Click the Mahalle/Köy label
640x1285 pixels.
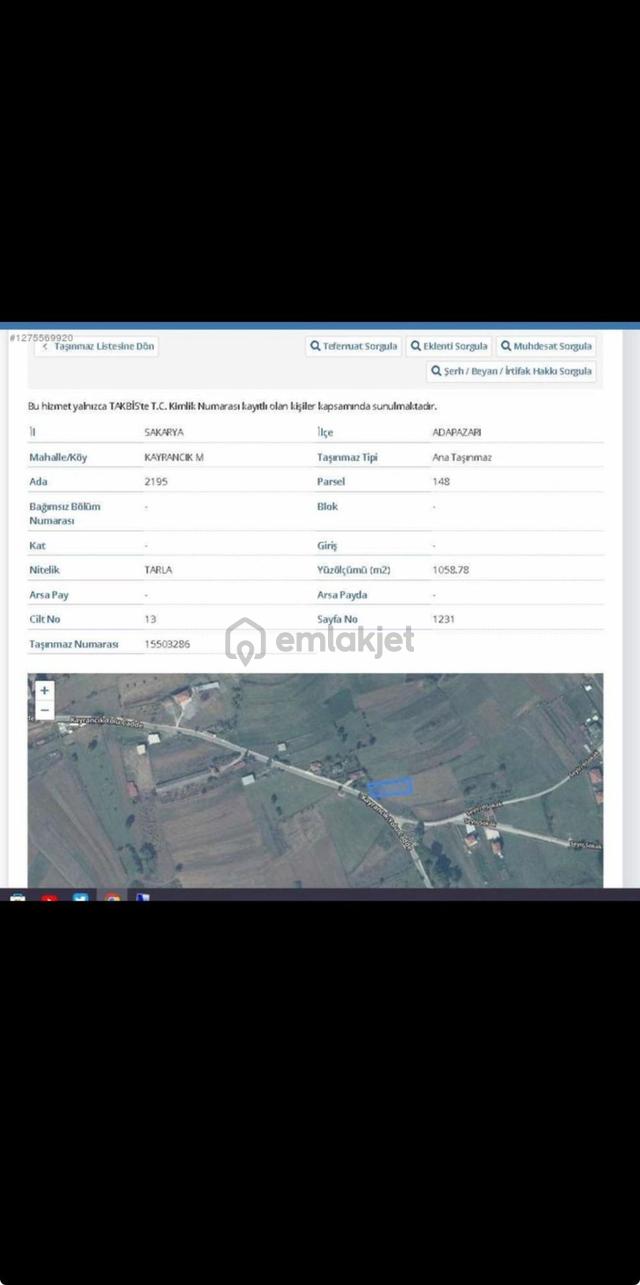point(59,457)
